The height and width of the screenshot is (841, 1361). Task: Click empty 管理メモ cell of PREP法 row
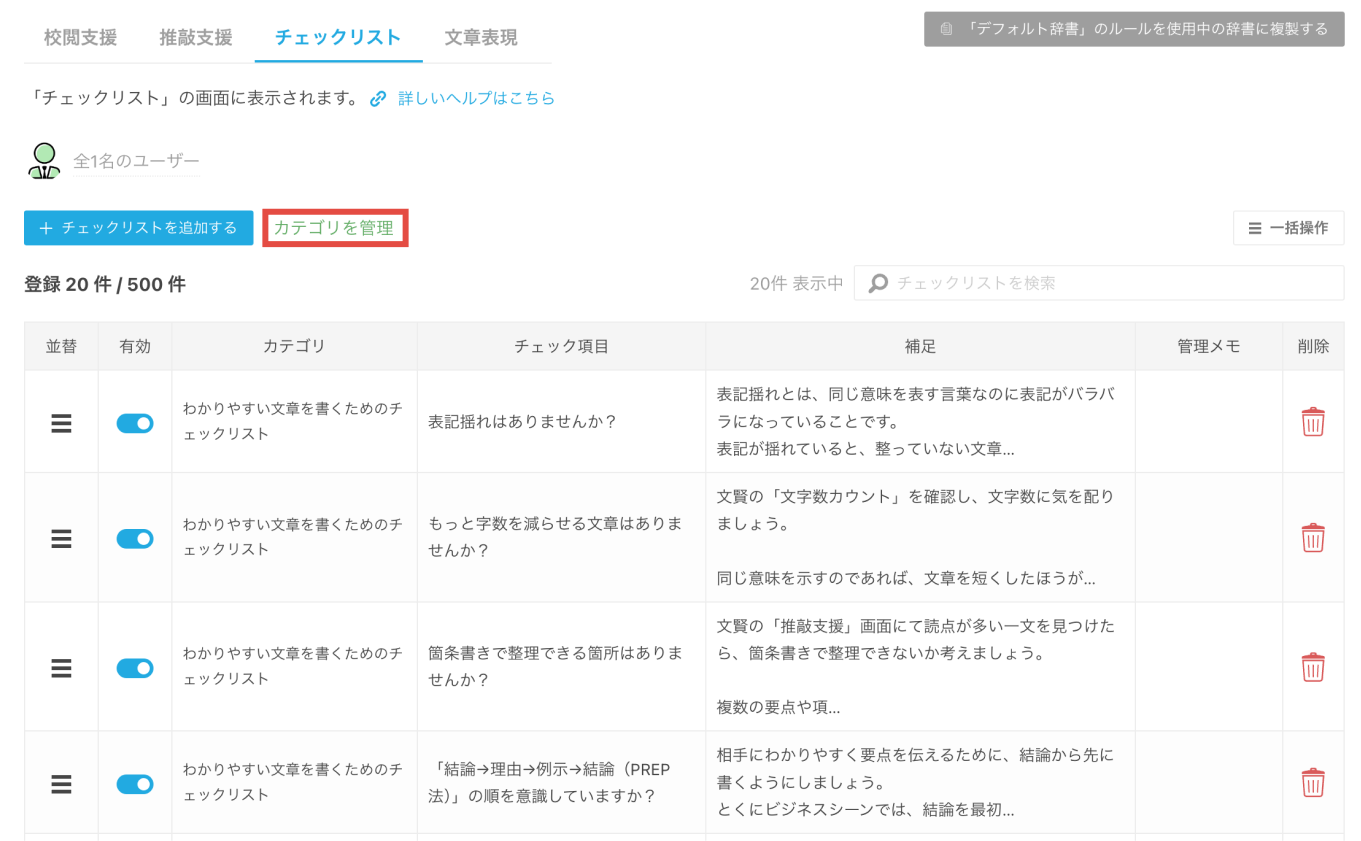pyautogui.click(x=1209, y=783)
